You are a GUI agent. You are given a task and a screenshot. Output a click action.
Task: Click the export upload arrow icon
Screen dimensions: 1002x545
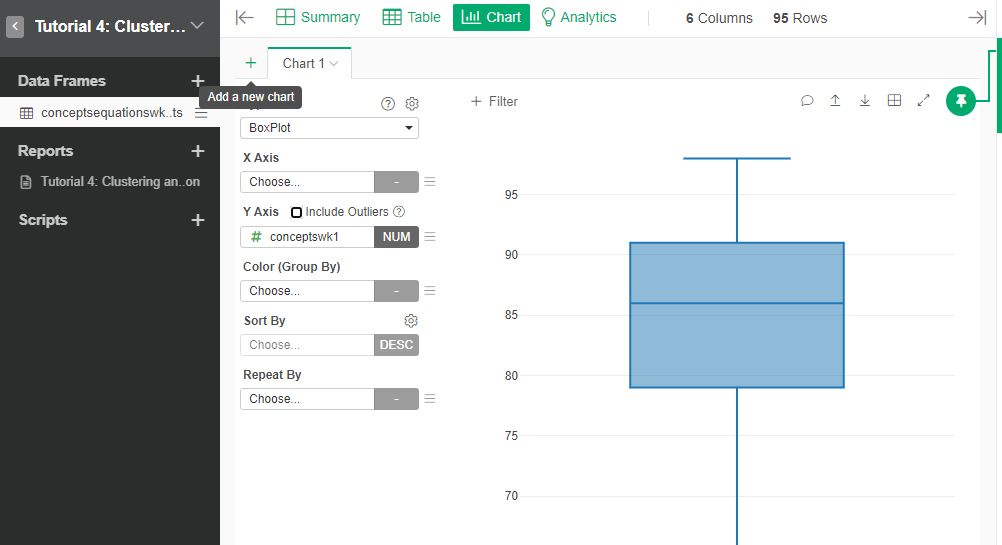pos(835,101)
